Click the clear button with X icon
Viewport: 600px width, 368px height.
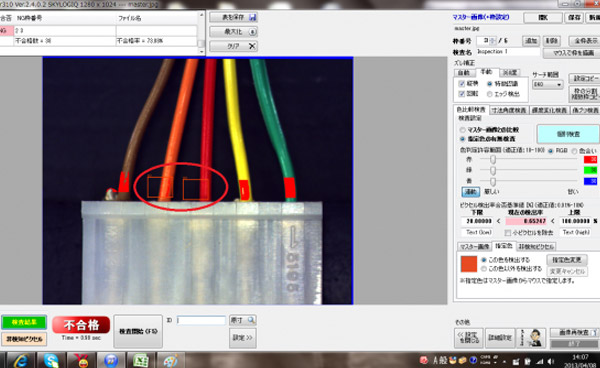tap(233, 46)
